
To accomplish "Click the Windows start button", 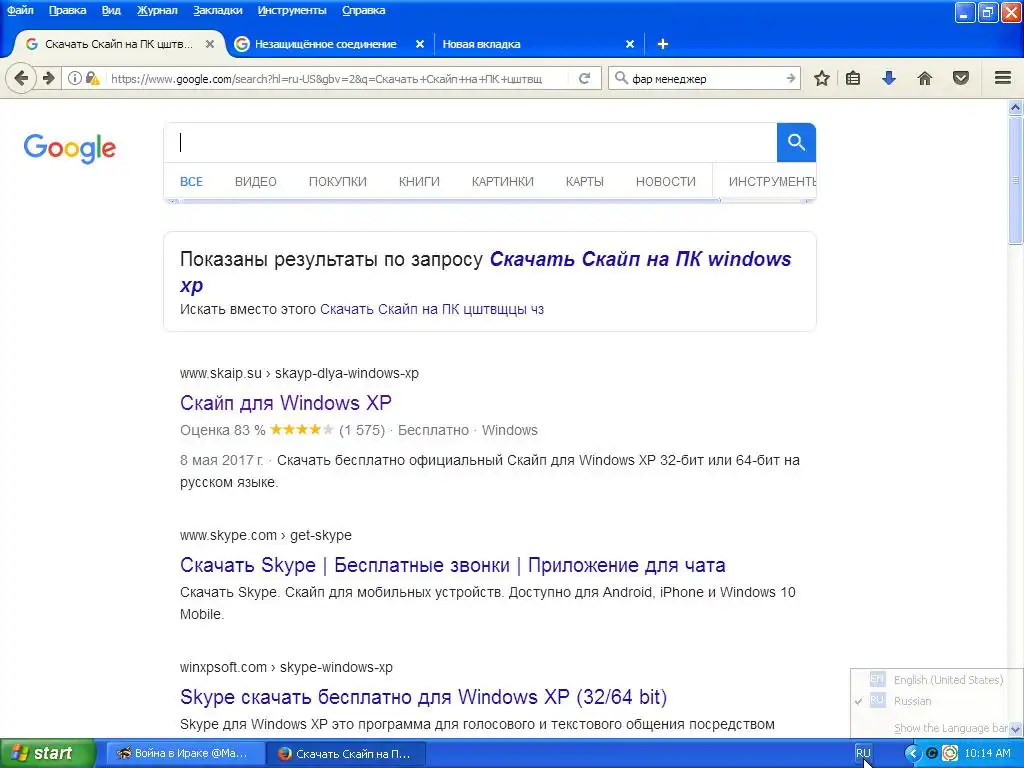I will [47, 753].
